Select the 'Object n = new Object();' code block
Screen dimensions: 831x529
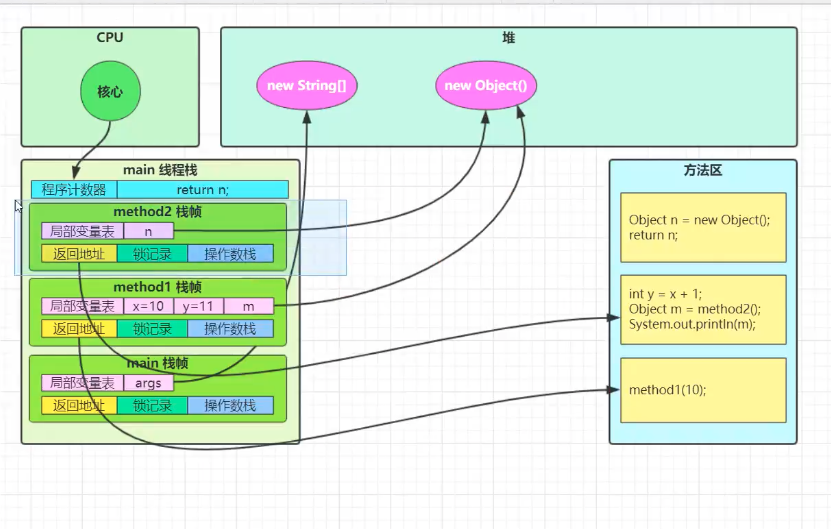(x=703, y=227)
